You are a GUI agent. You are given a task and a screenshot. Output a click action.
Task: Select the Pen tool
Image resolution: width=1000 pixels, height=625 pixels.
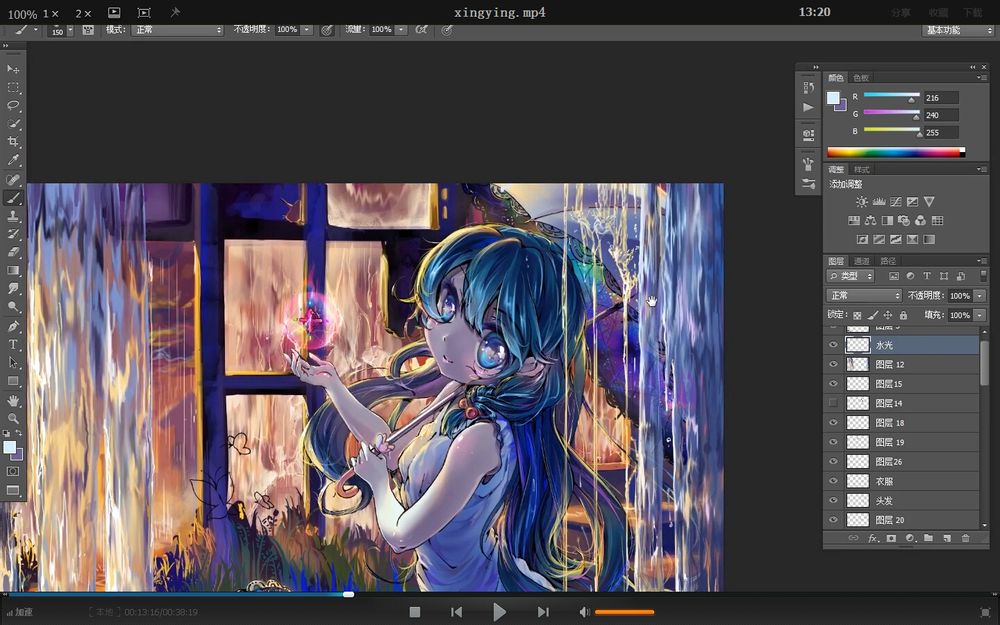(13, 327)
